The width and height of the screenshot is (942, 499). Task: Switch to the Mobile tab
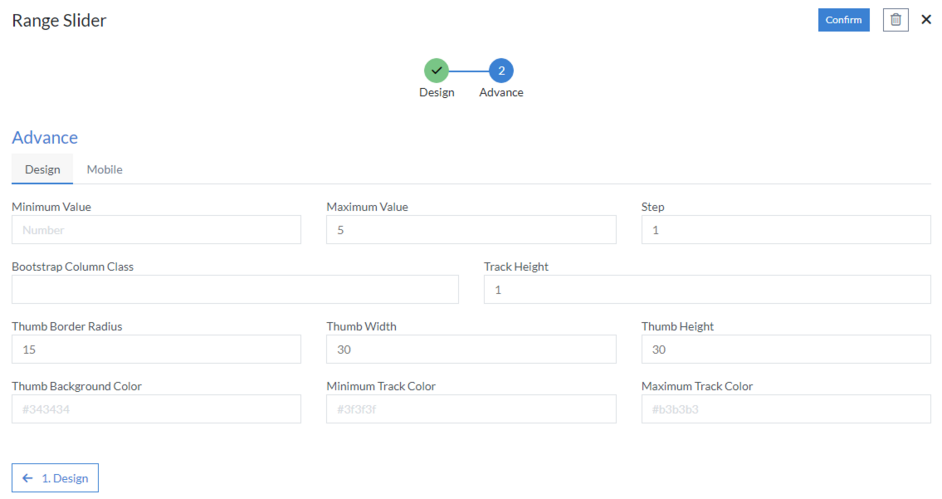[x=104, y=169]
